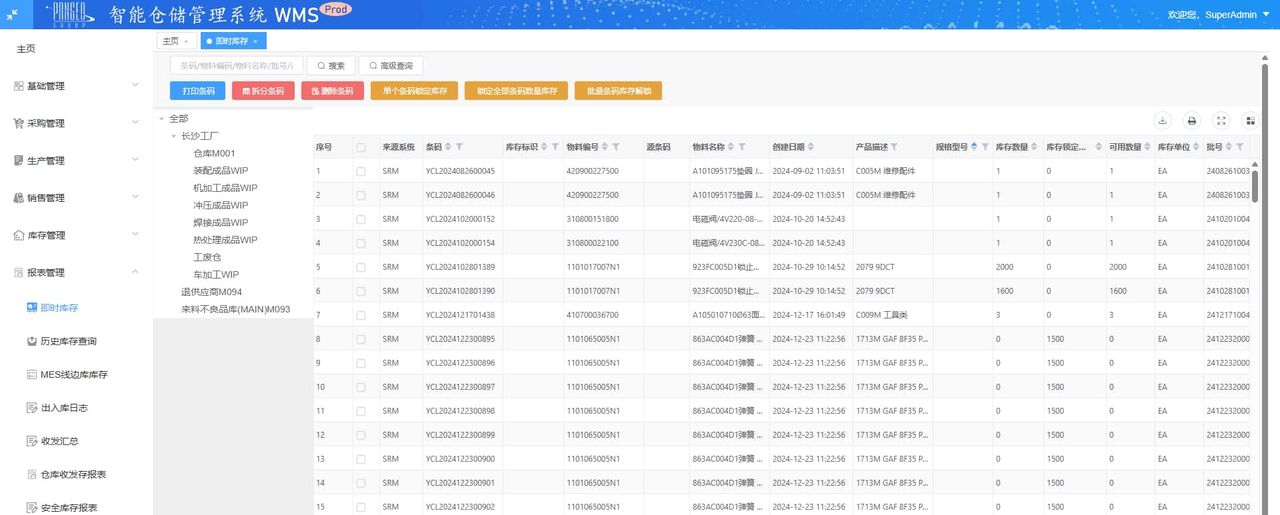Switch to the 主页 tab
Screen dimensions: 1280x515
pyautogui.click(x=171, y=41)
